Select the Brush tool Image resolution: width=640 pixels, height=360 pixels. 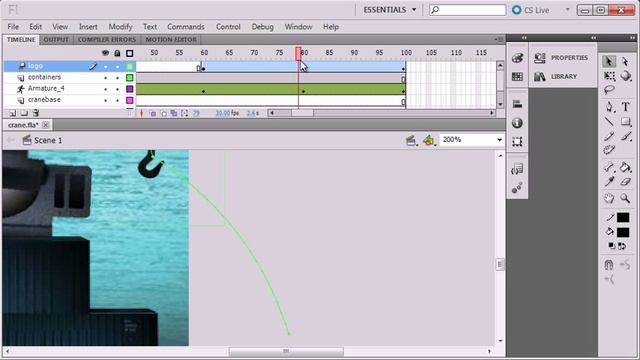point(625,136)
